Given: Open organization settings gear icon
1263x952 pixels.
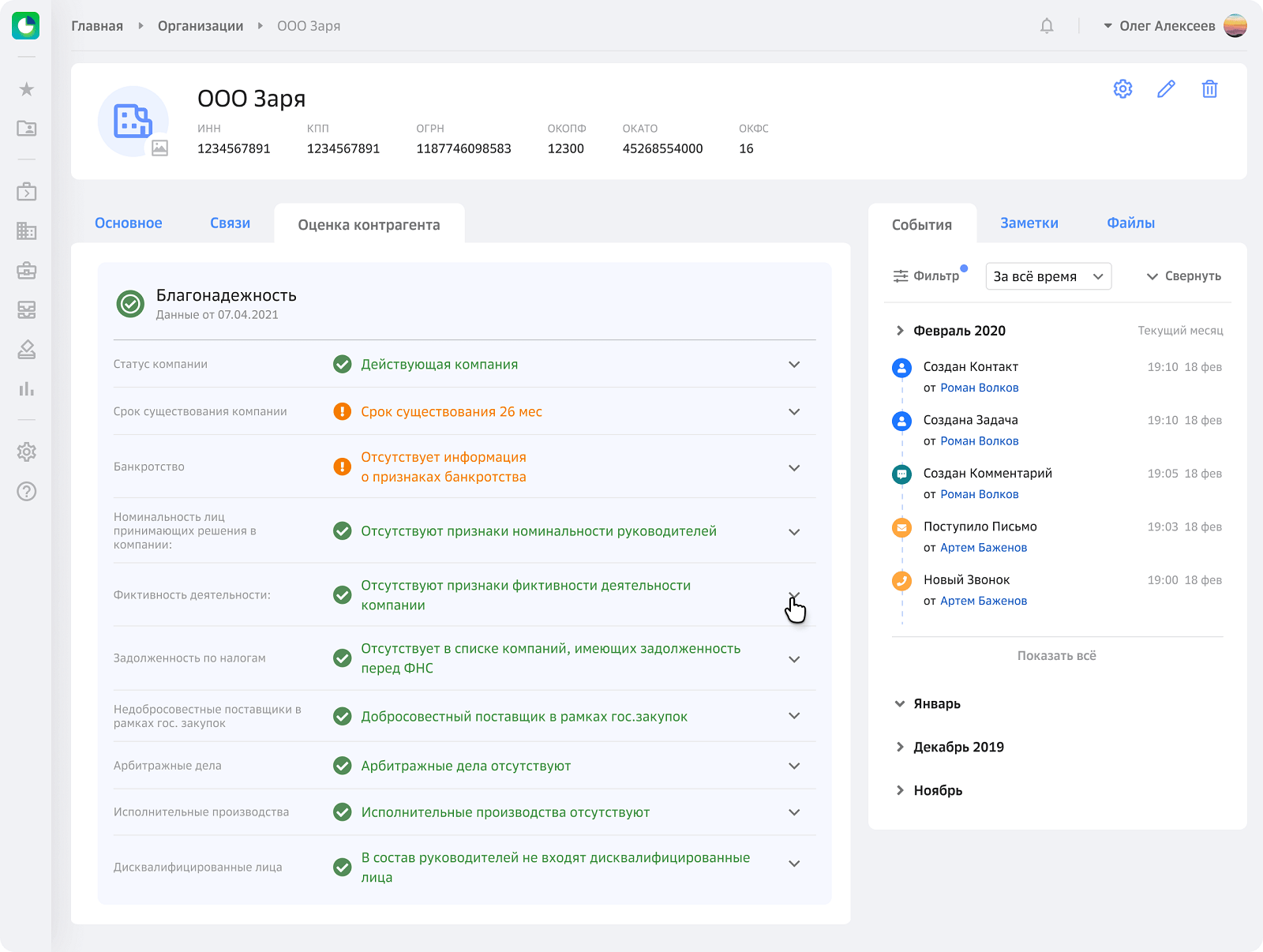Looking at the screenshot, I should pos(1122,89).
